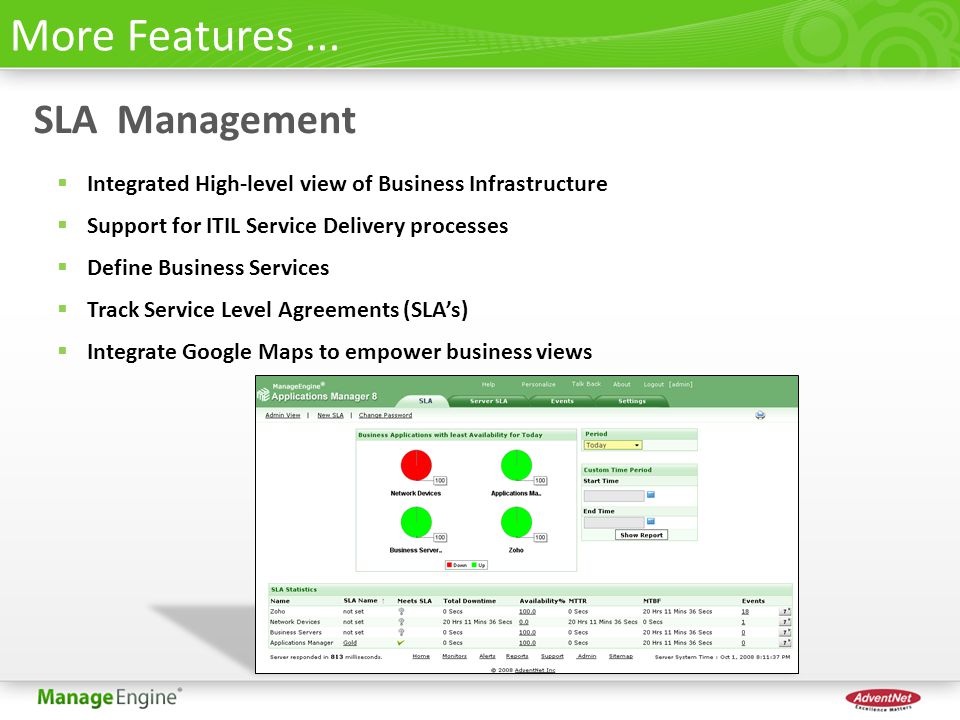Click Business Servers name in SLA Statistics
Image resolution: width=960 pixels, height=720 pixels.
(x=295, y=632)
